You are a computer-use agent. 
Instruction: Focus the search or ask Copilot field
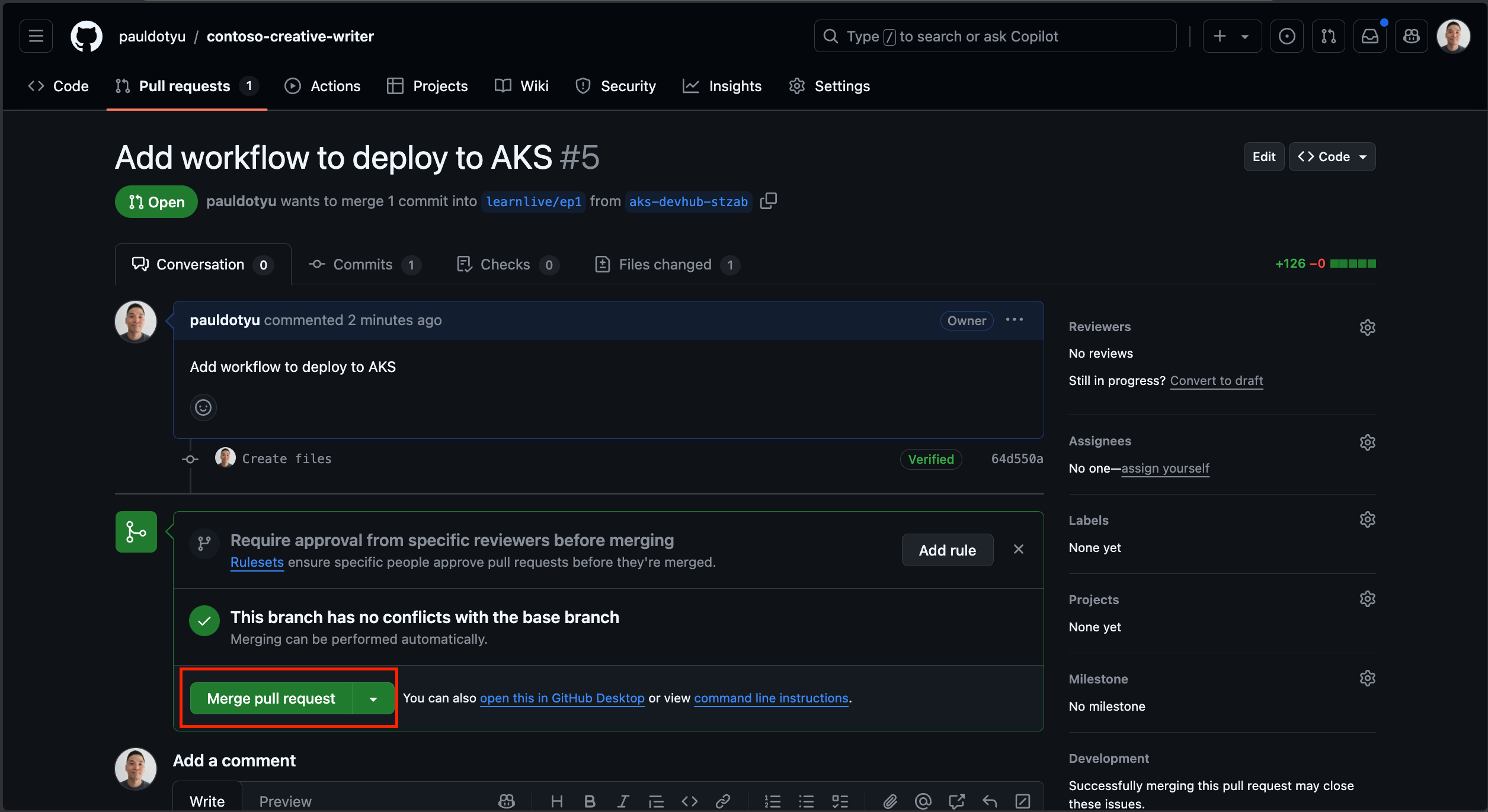click(x=995, y=36)
